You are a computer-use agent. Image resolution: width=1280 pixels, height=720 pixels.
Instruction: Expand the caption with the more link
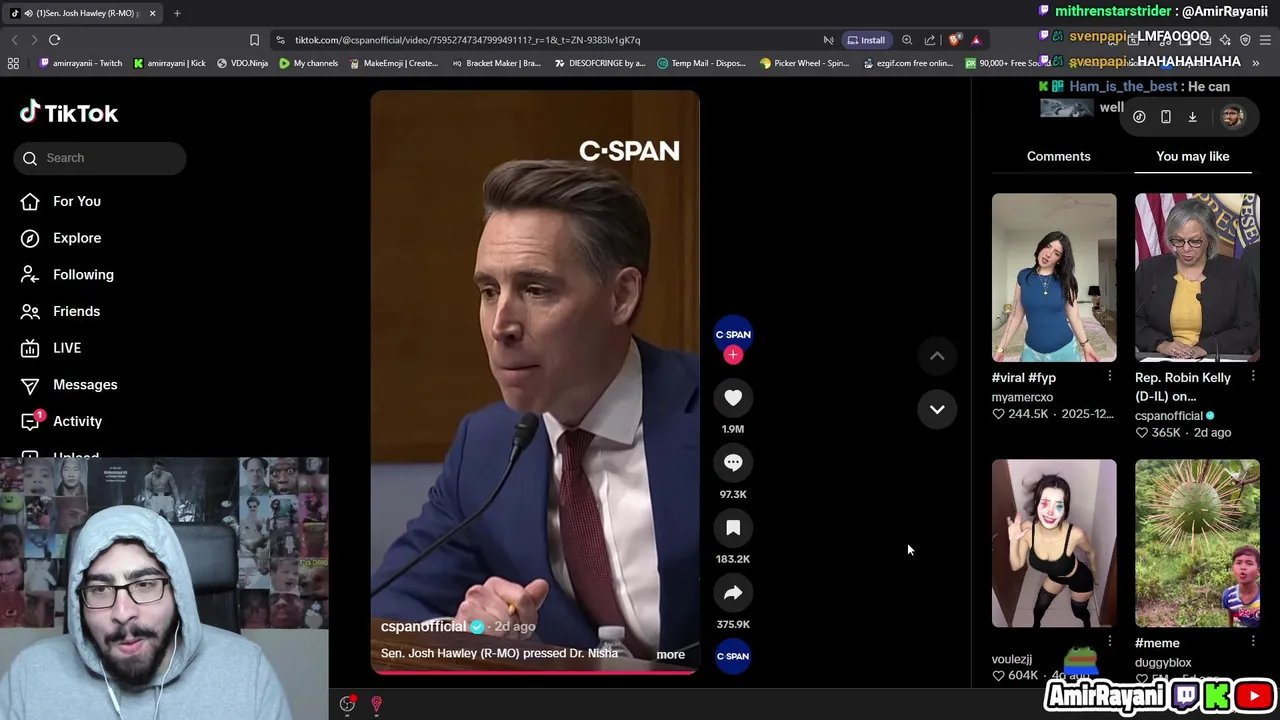click(x=670, y=655)
